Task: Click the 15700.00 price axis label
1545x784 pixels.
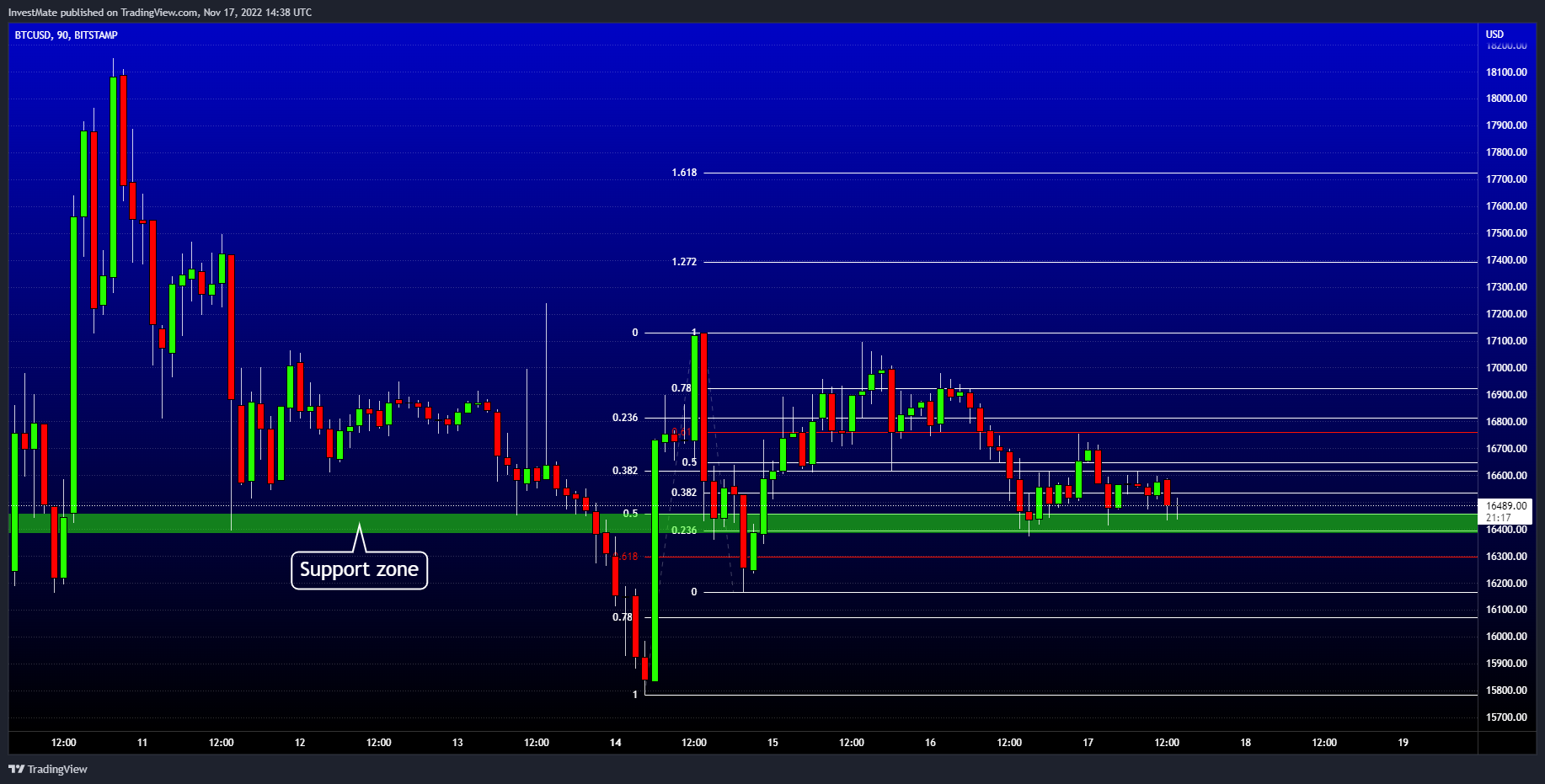Action: tap(1506, 717)
